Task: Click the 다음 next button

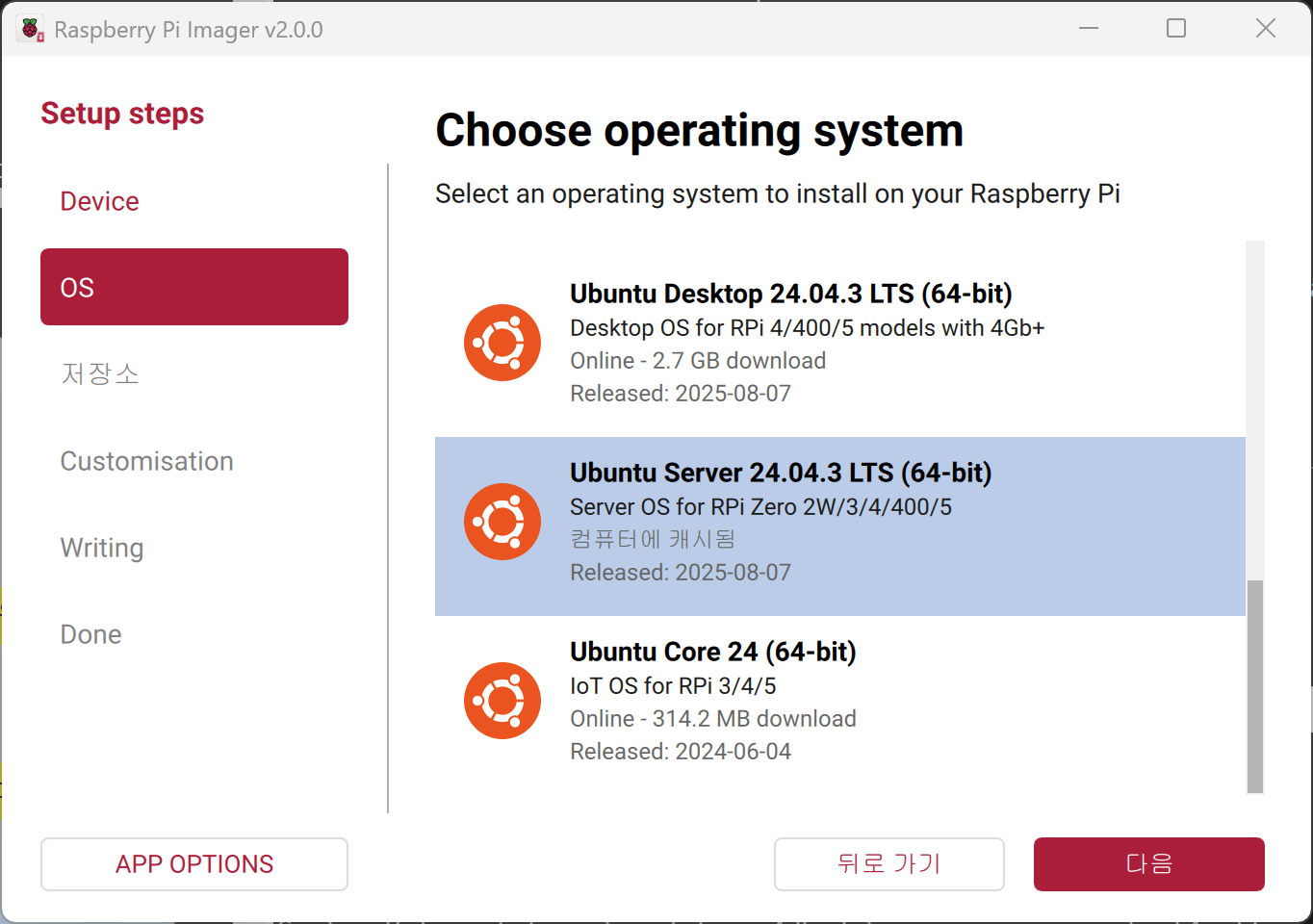Action: [1149, 864]
